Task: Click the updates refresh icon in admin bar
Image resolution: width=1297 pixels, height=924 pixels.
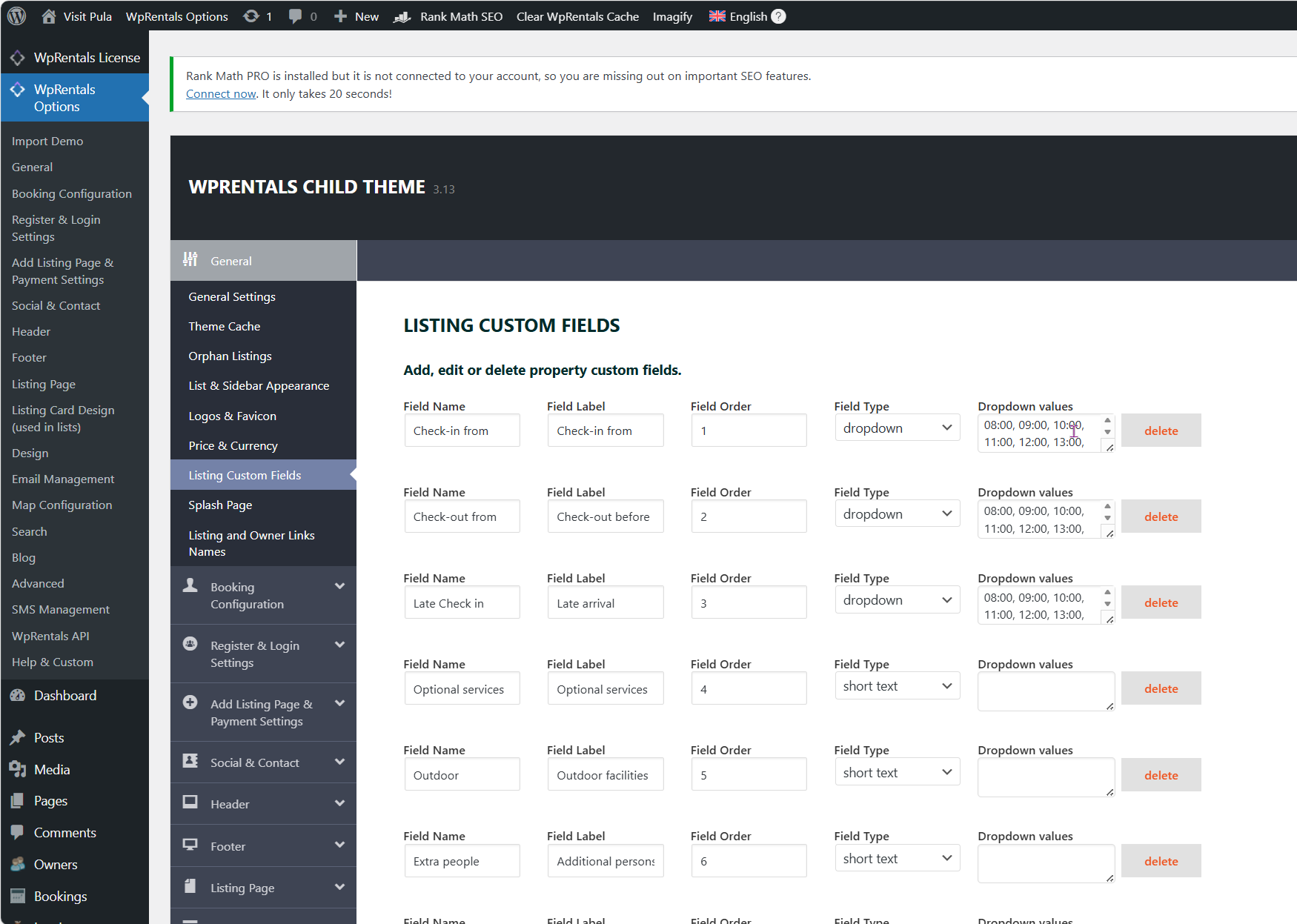Action: coord(251,16)
